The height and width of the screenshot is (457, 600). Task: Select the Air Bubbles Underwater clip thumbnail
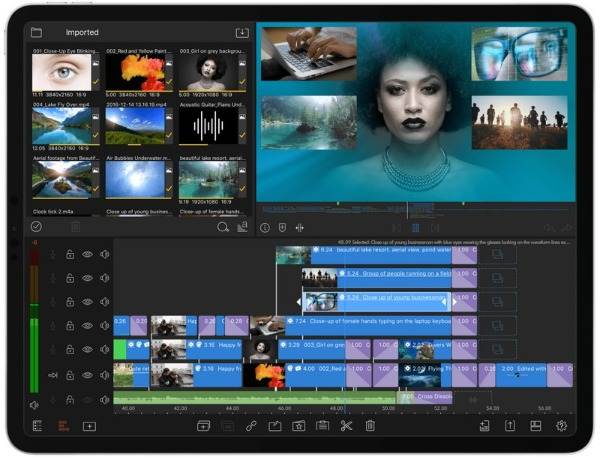135,179
